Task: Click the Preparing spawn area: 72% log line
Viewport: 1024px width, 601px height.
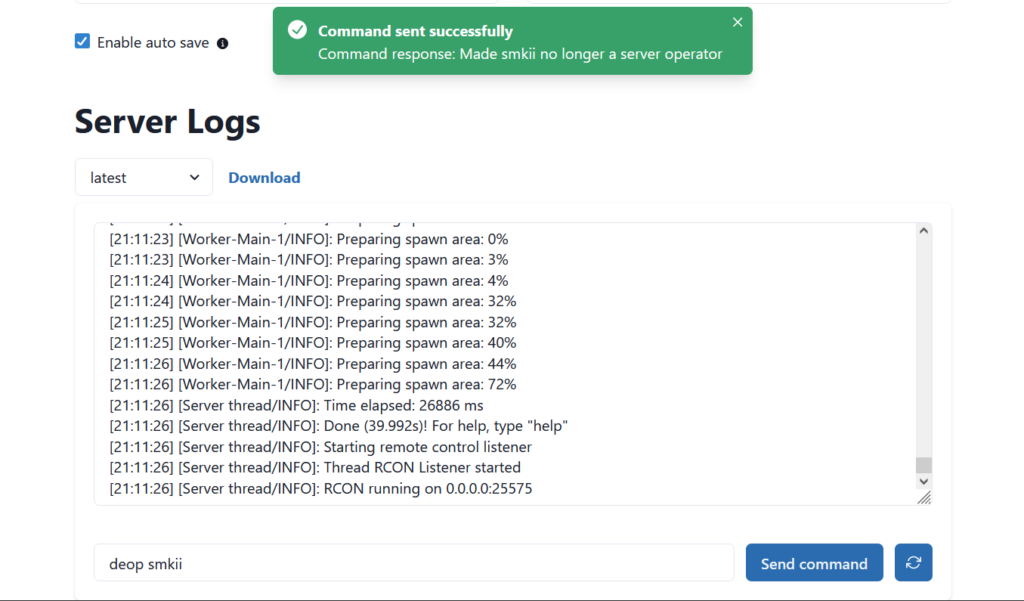Action: 313,384
